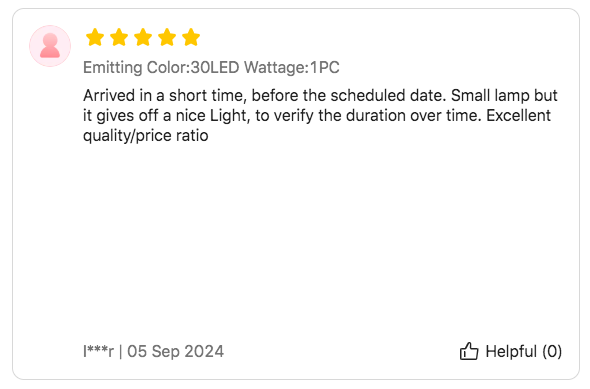
Task: Click the 05 Sep 2024 date
Action: (175, 351)
